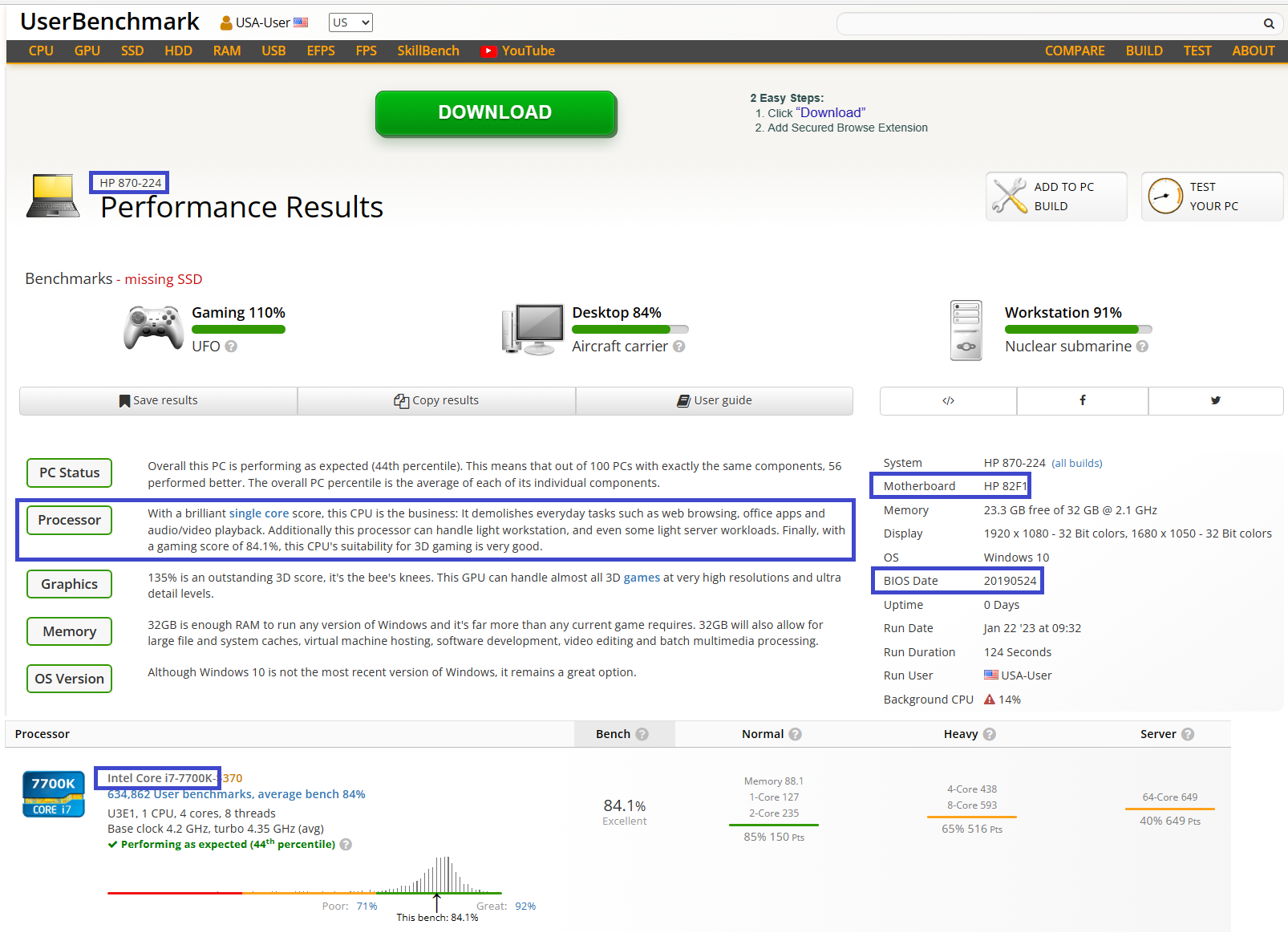1288x937 pixels.
Task: Open the US country selector dropdown
Action: [350, 22]
